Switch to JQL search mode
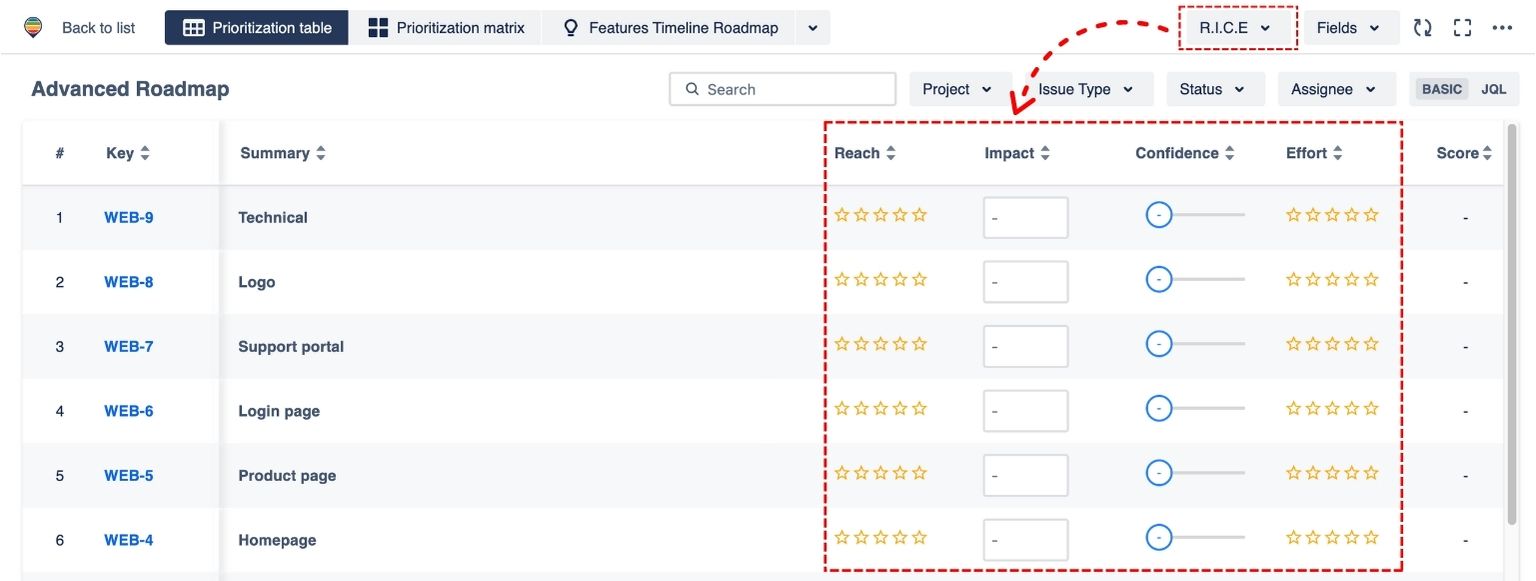Viewport: 1536px width, 581px height. (1493, 89)
